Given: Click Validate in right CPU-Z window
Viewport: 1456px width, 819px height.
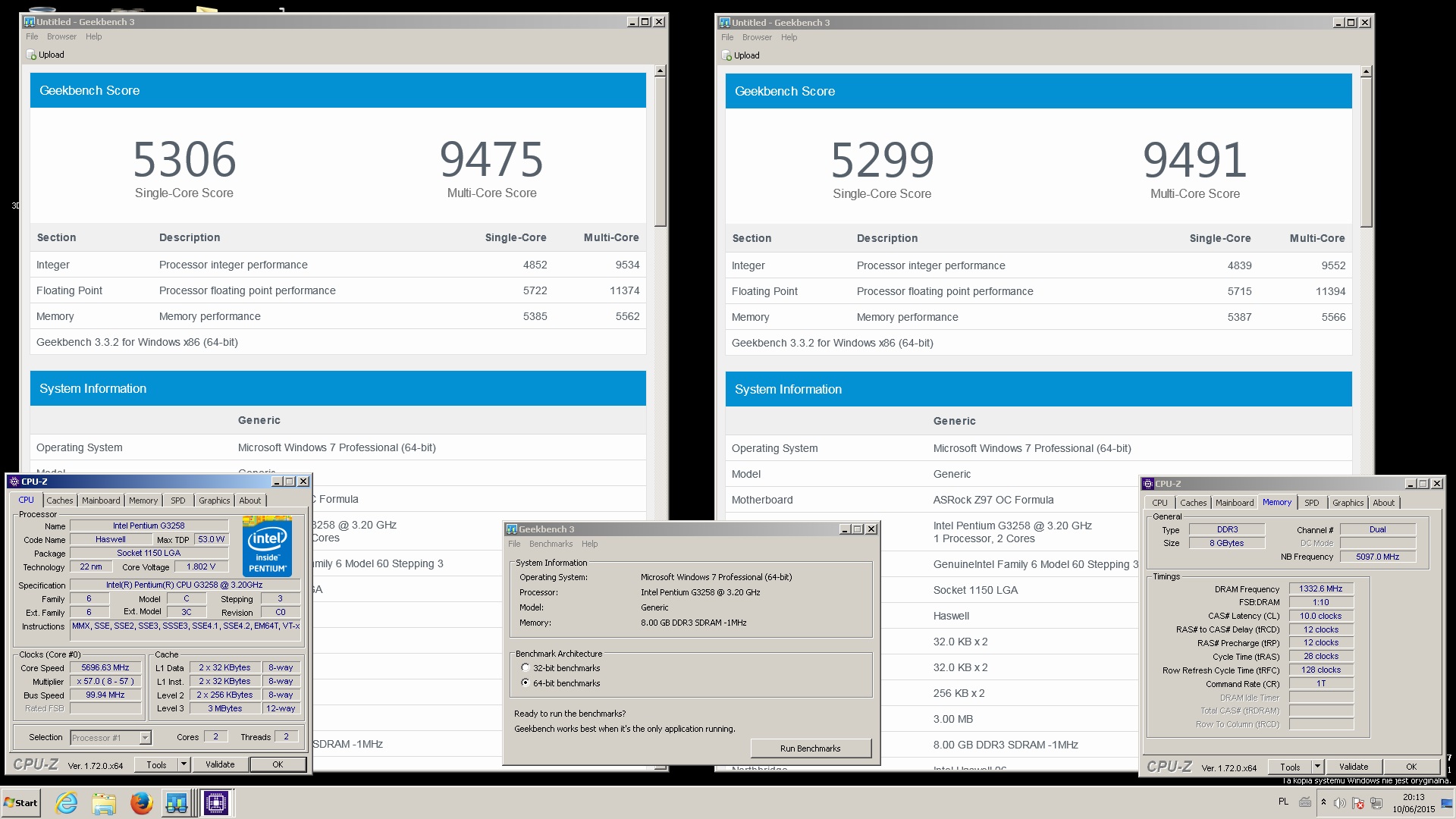Looking at the screenshot, I should click(x=1354, y=767).
